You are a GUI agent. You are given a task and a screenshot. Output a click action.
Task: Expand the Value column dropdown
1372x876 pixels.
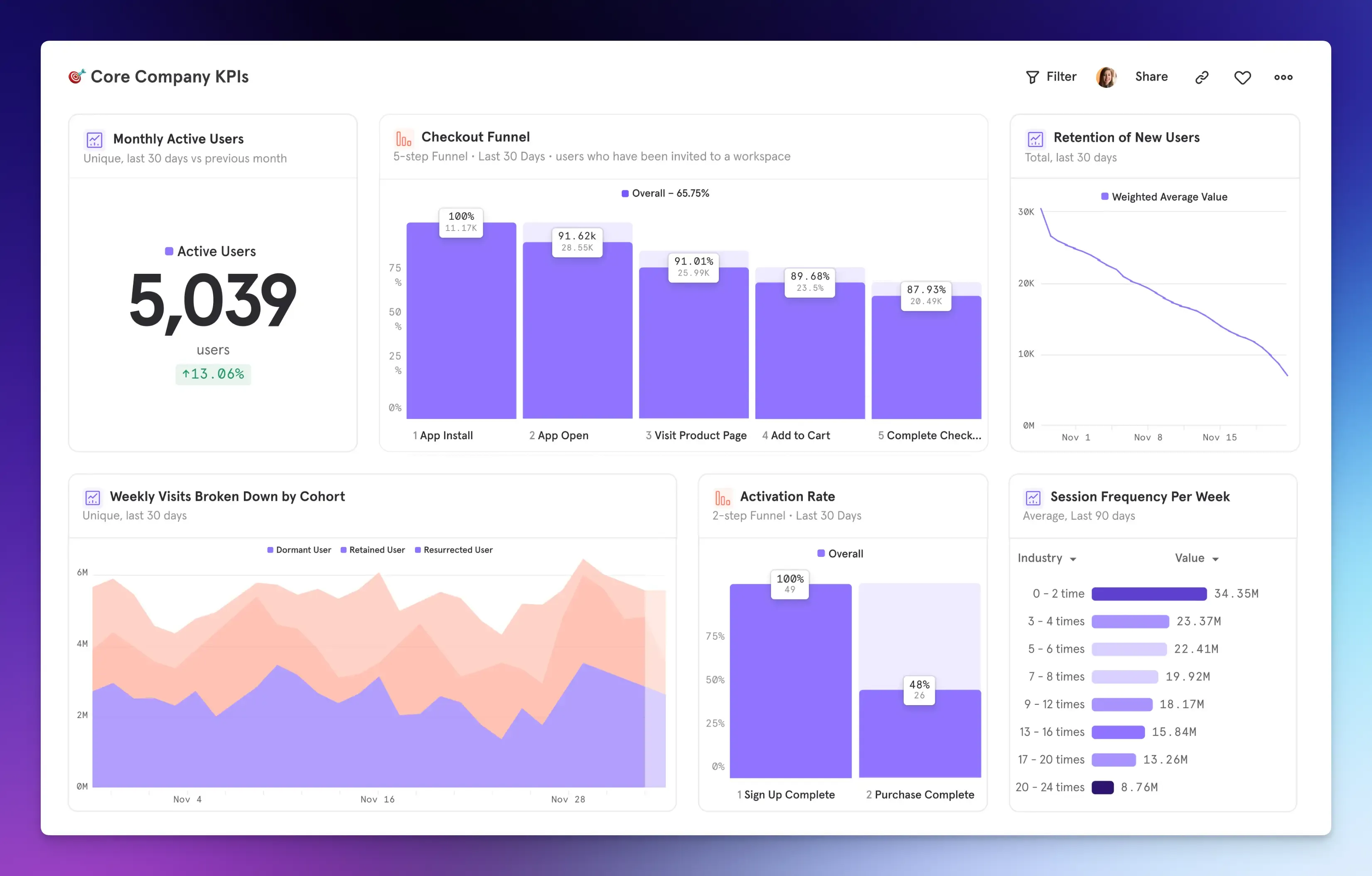(x=1215, y=559)
